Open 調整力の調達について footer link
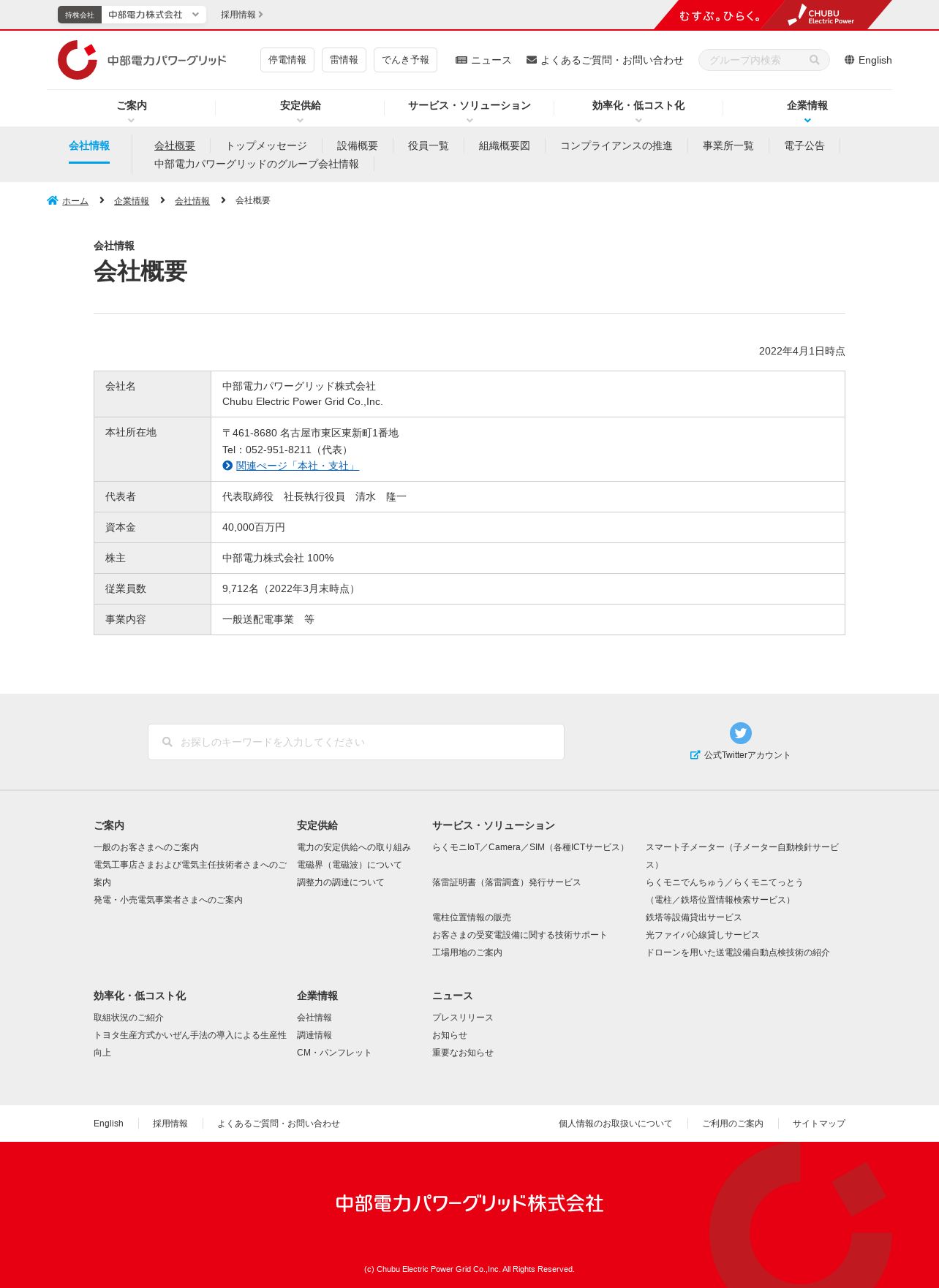 tap(341, 882)
